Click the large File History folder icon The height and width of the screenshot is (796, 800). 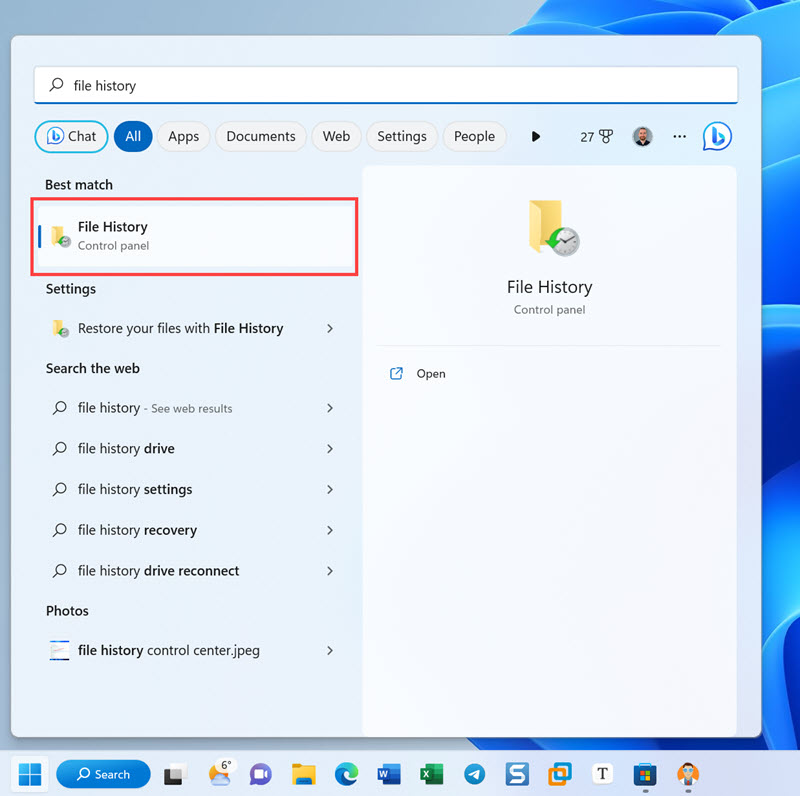point(554,228)
